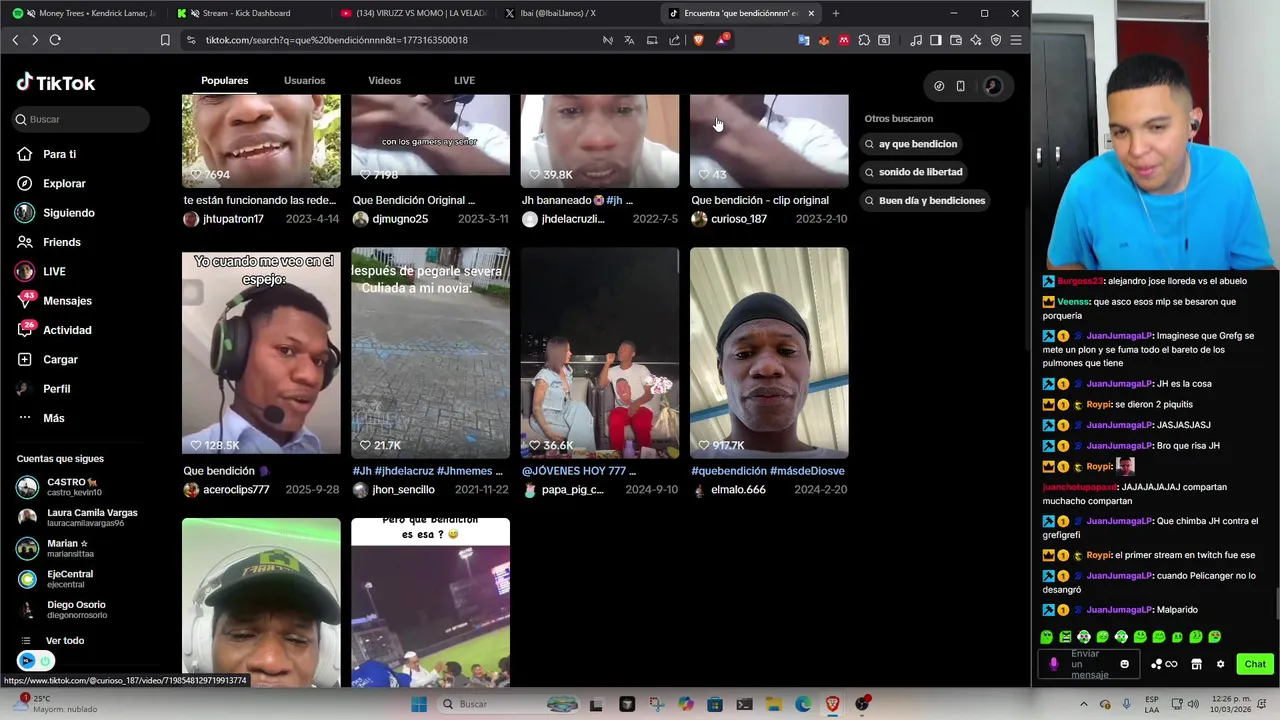Open elmalo.666 video with 917.7K likes
Screen dimensions: 1280x720
[769, 351]
